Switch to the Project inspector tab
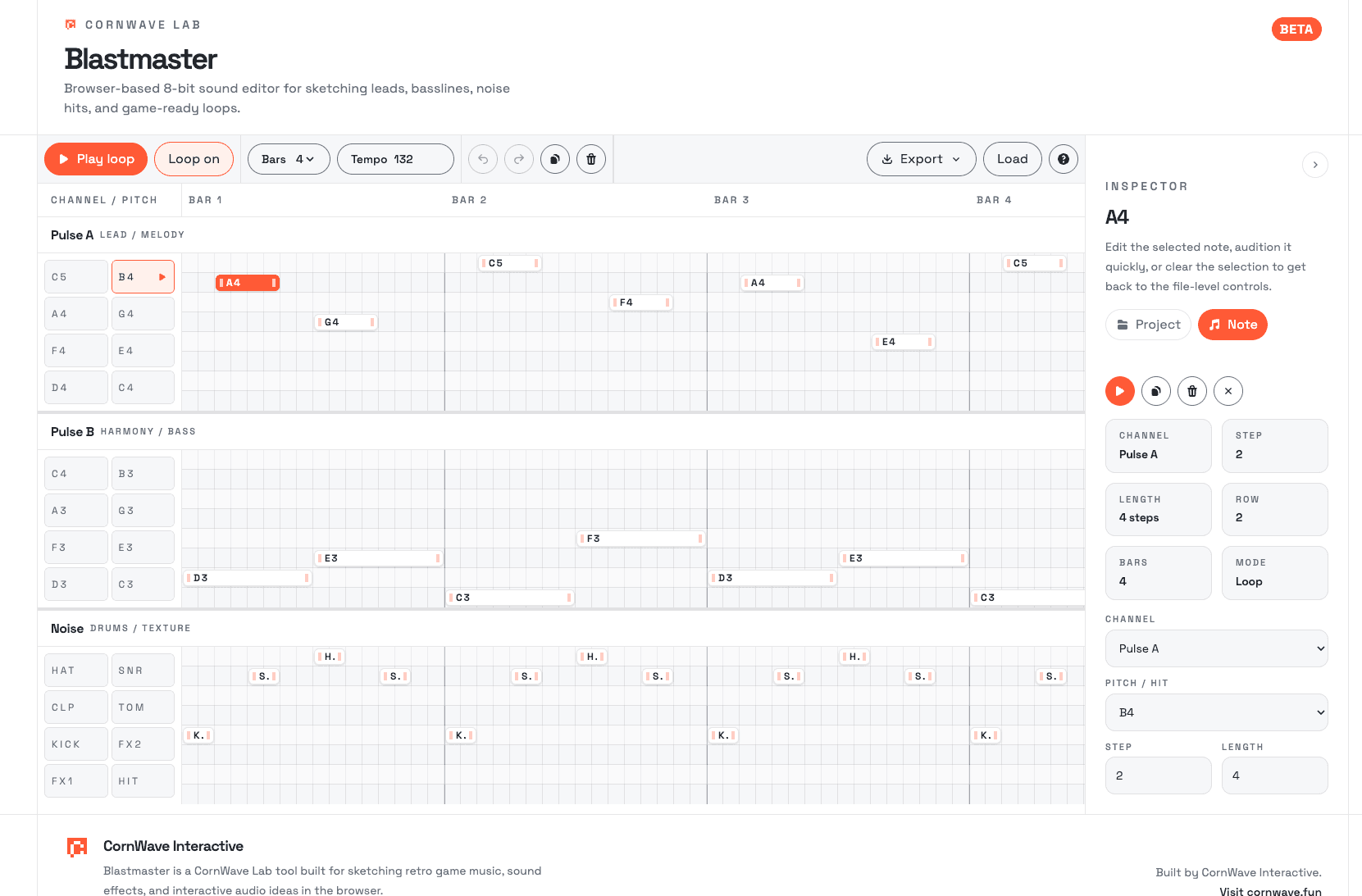Image resolution: width=1362 pixels, height=896 pixels. point(1149,325)
